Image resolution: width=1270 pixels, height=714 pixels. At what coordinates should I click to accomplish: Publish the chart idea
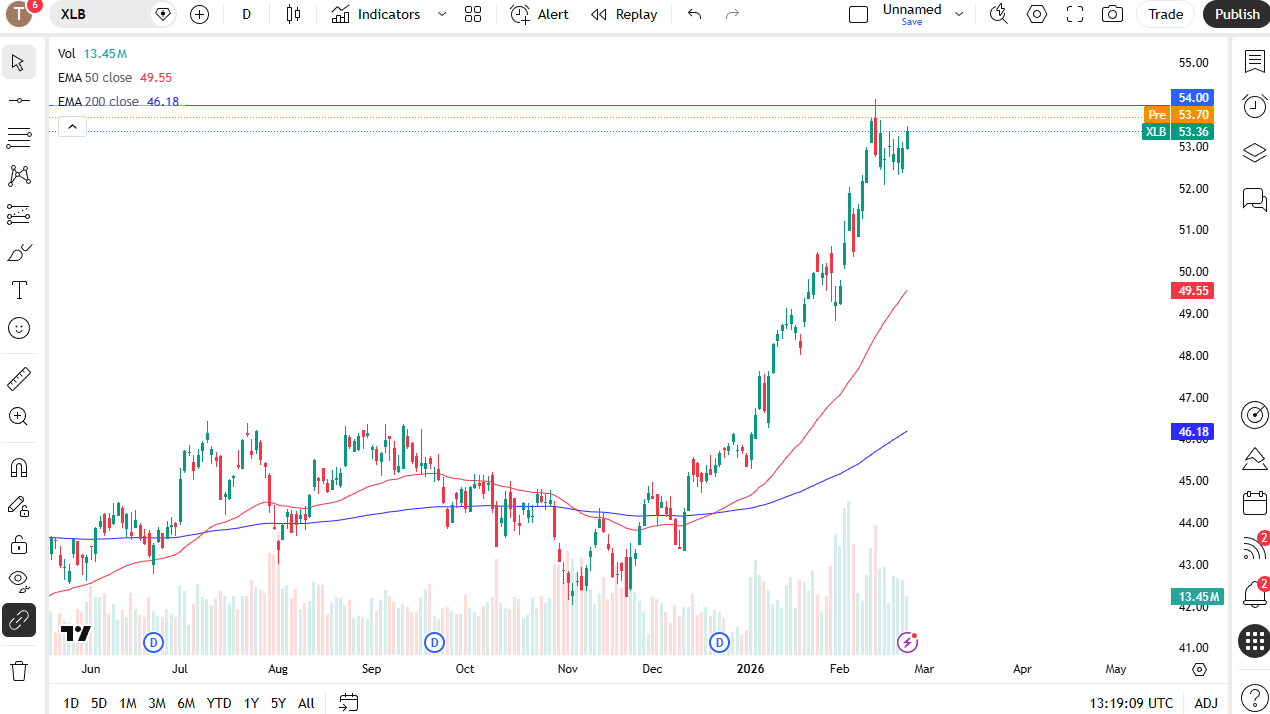point(1238,14)
